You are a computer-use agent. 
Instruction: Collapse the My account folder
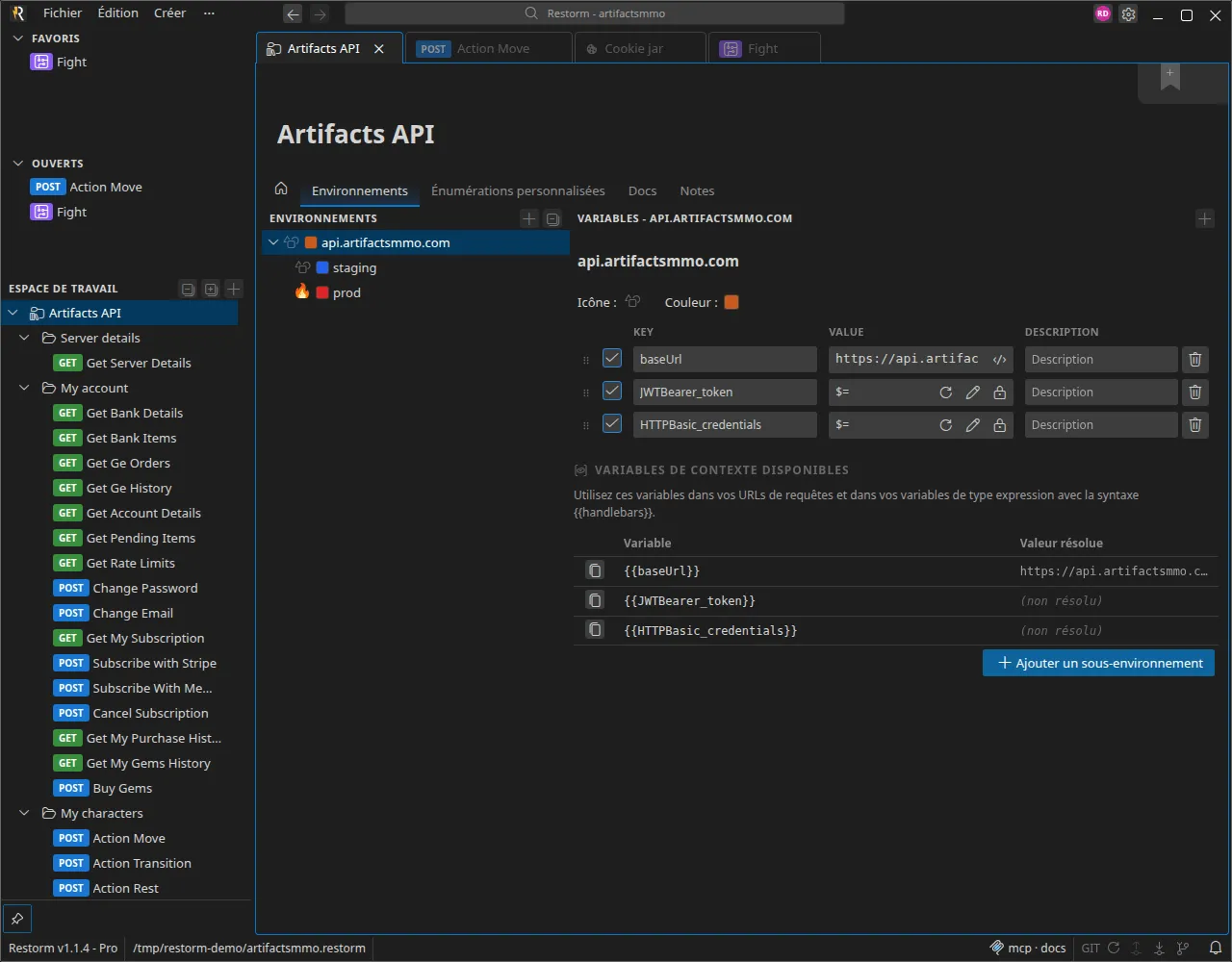(x=25, y=389)
